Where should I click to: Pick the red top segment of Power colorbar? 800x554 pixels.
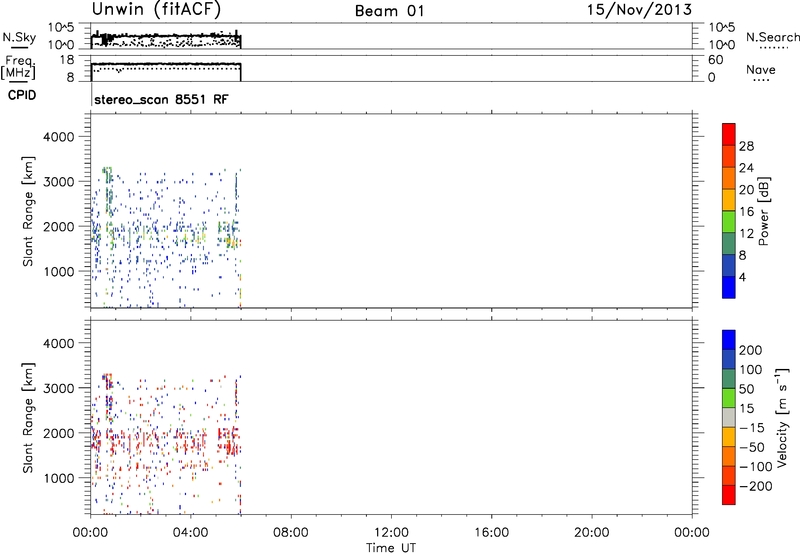click(729, 134)
